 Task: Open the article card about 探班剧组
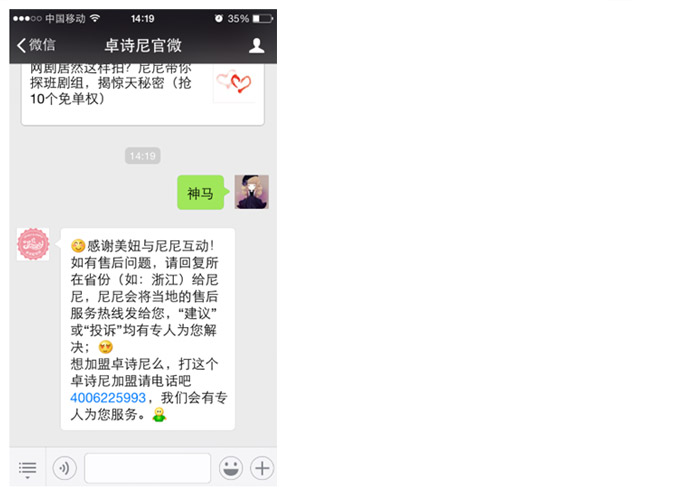142,94
